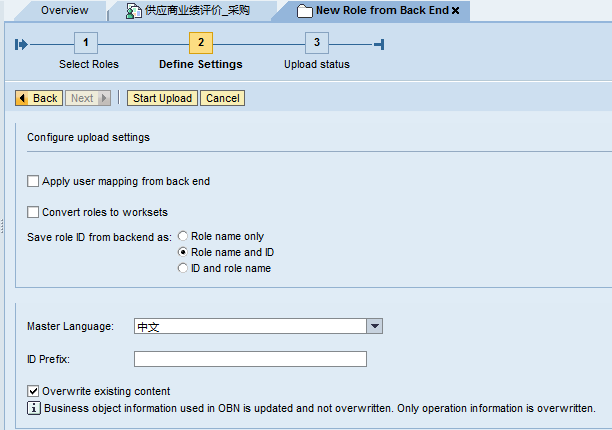The height and width of the screenshot is (430, 612).
Task: Choose ID and role name option
Action: coord(183,268)
